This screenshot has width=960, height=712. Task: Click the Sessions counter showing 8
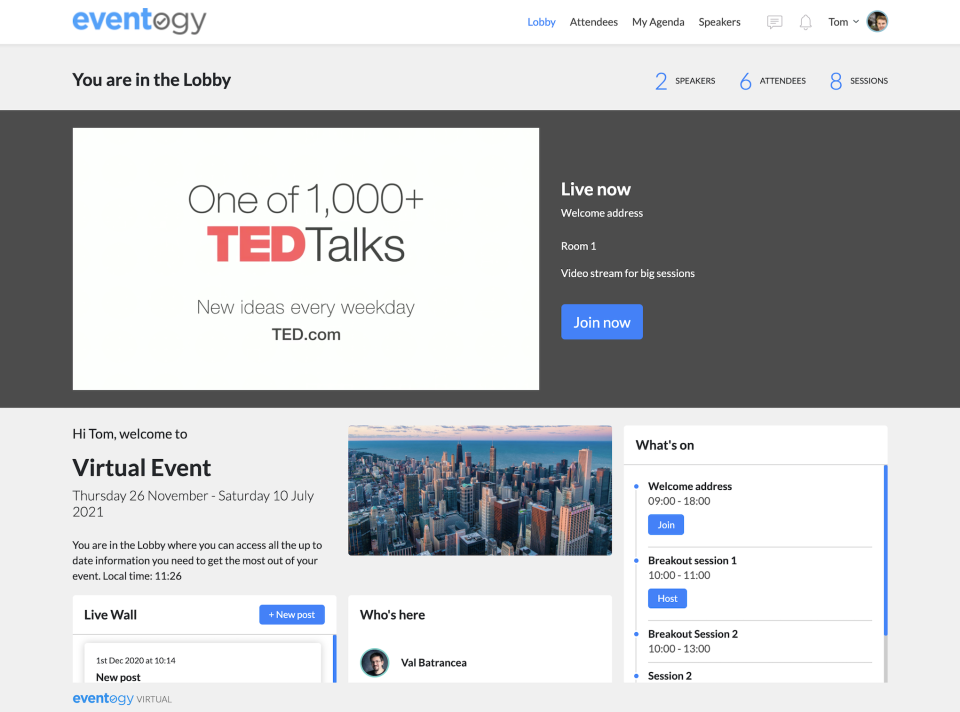[857, 80]
